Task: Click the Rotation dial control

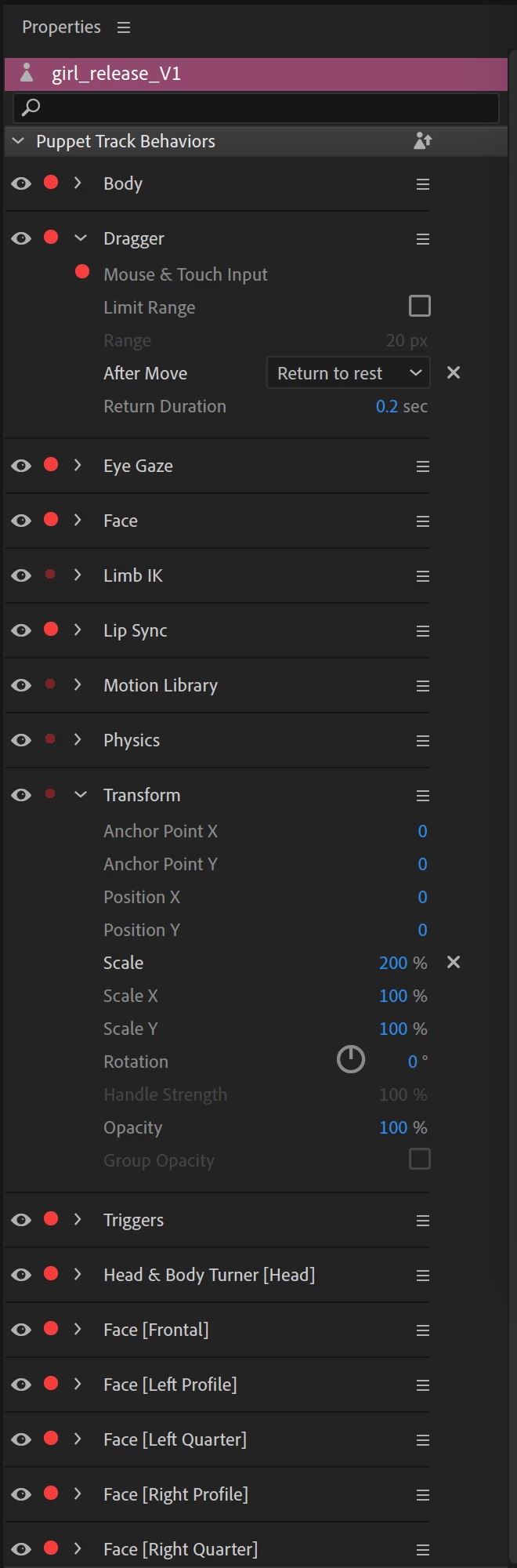Action: 350,1059
